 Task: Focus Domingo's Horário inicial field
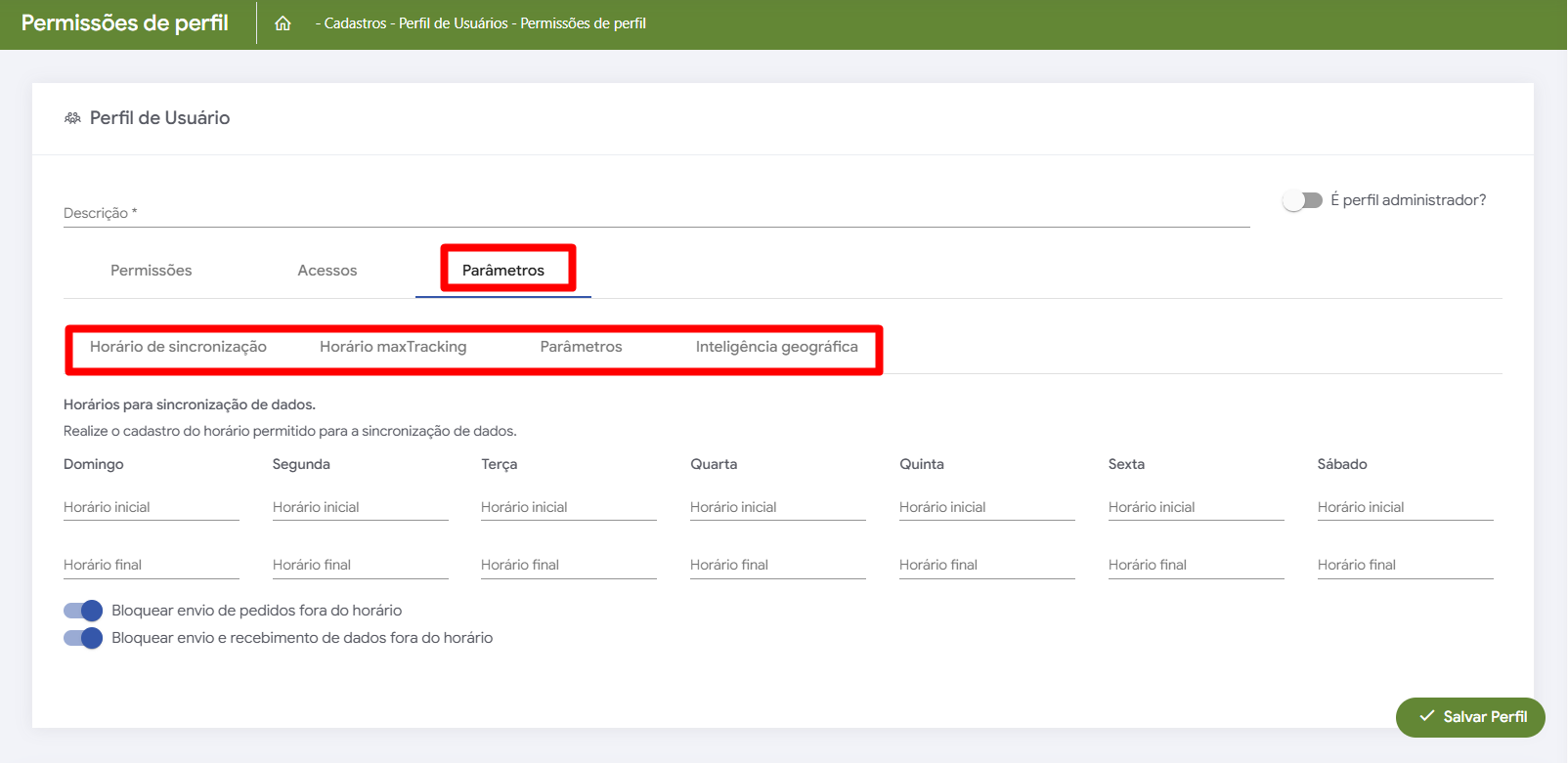[x=151, y=507]
